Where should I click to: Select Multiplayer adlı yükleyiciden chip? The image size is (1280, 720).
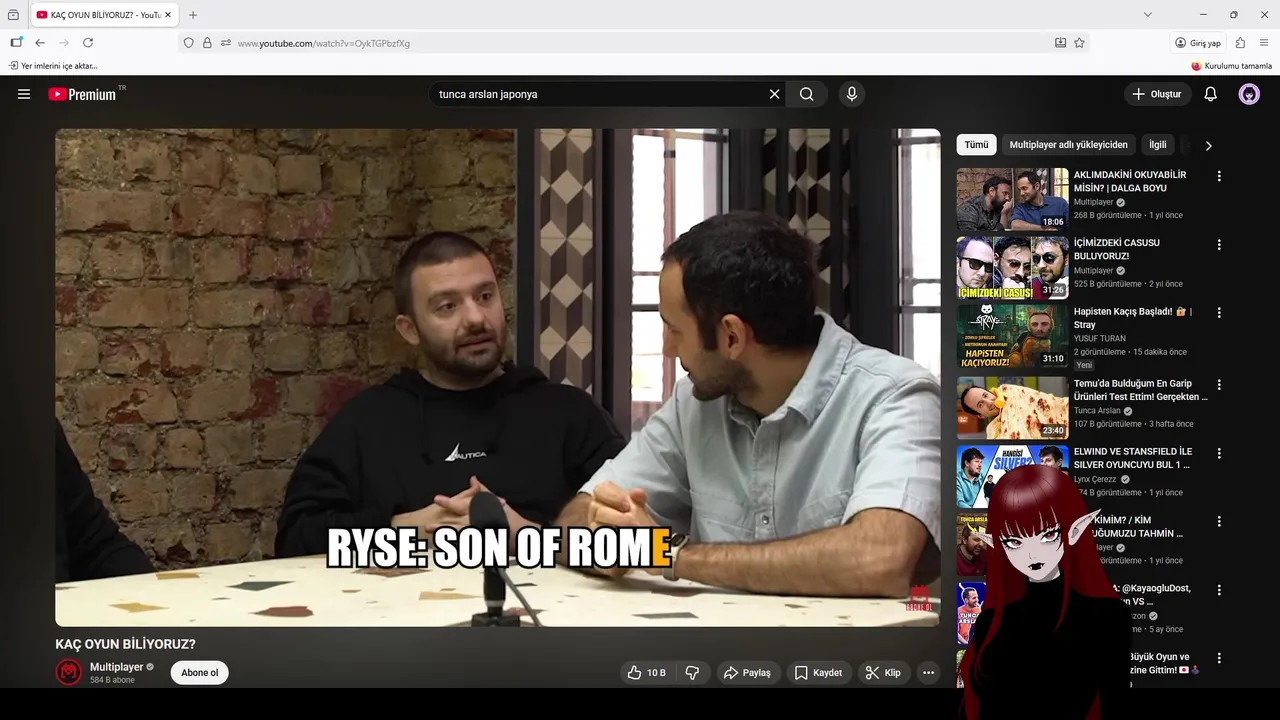pos(1069,145)
